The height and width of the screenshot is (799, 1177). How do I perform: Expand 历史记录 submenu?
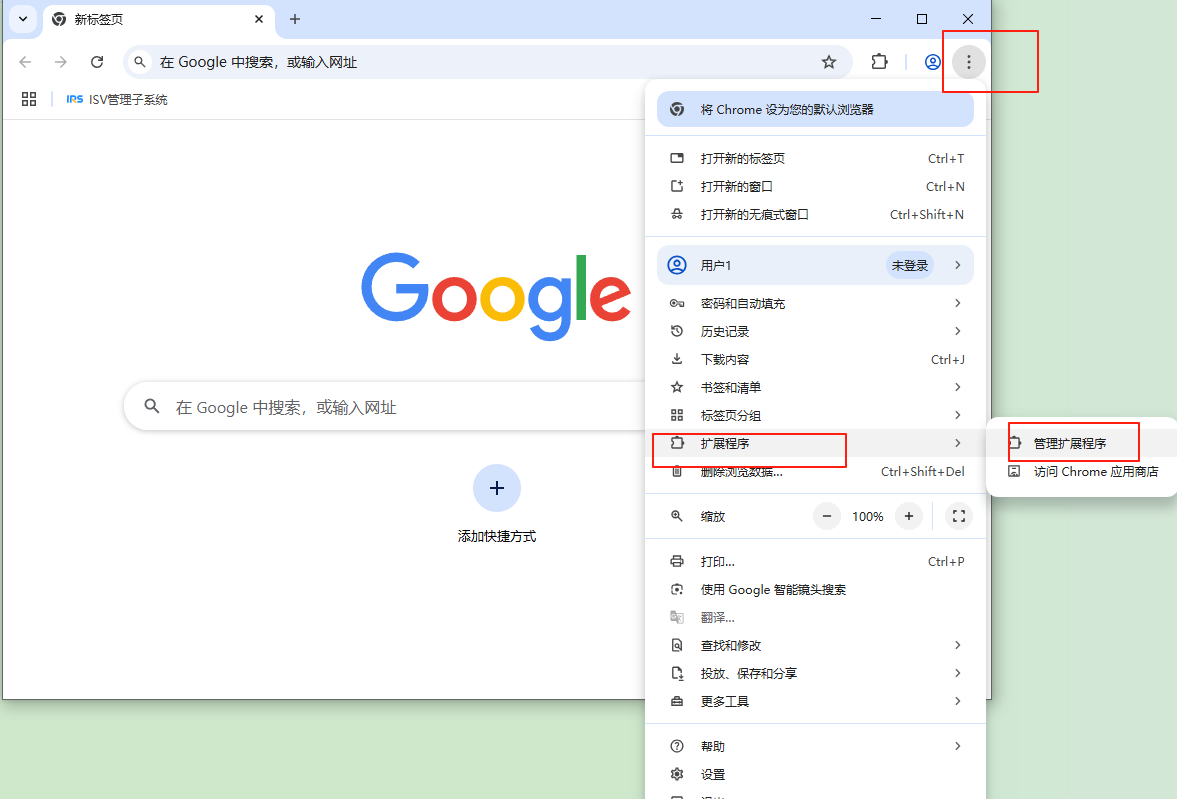[x=815, y=331]
